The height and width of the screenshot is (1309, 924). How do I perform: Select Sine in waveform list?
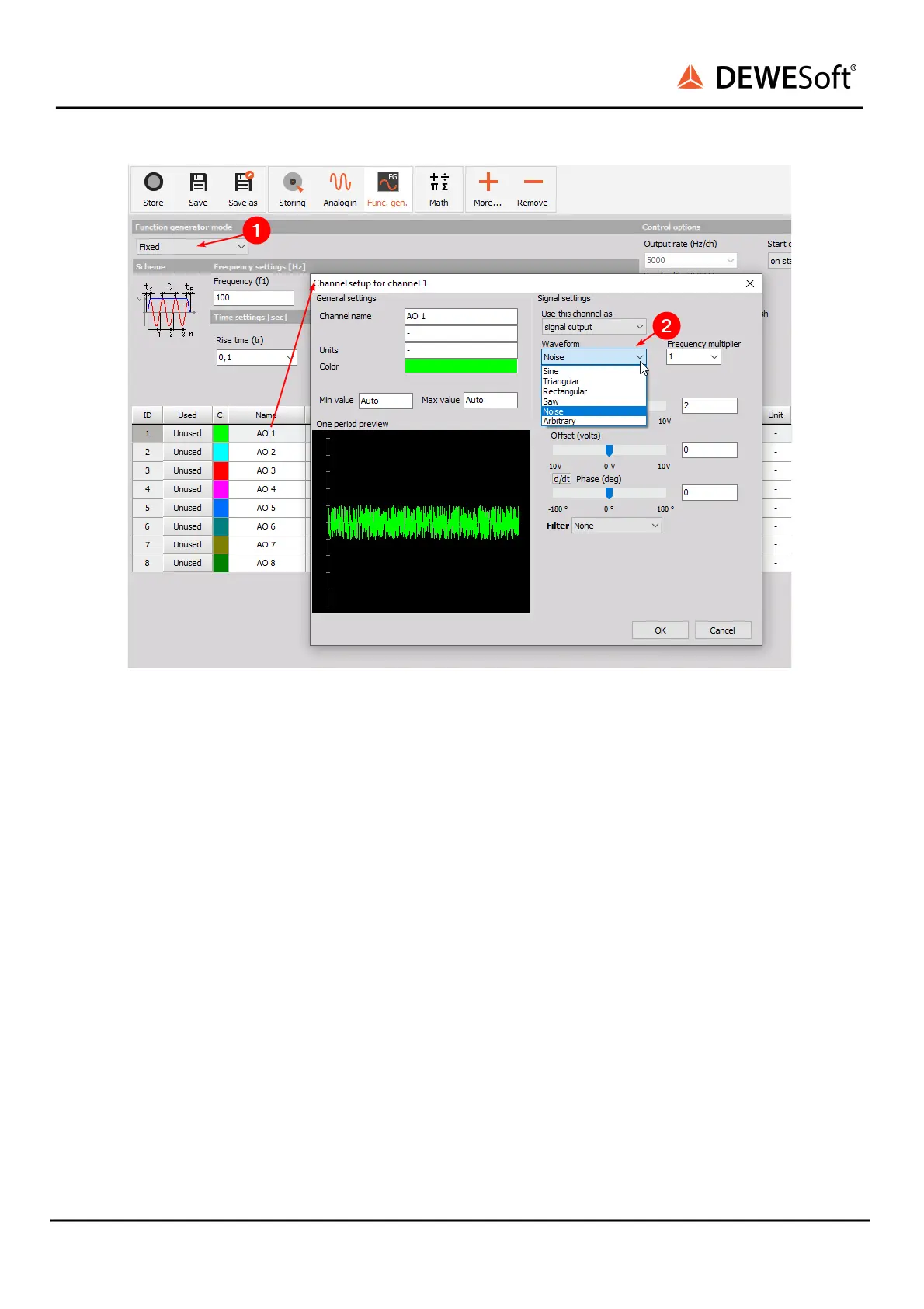[x=594, y=371]
